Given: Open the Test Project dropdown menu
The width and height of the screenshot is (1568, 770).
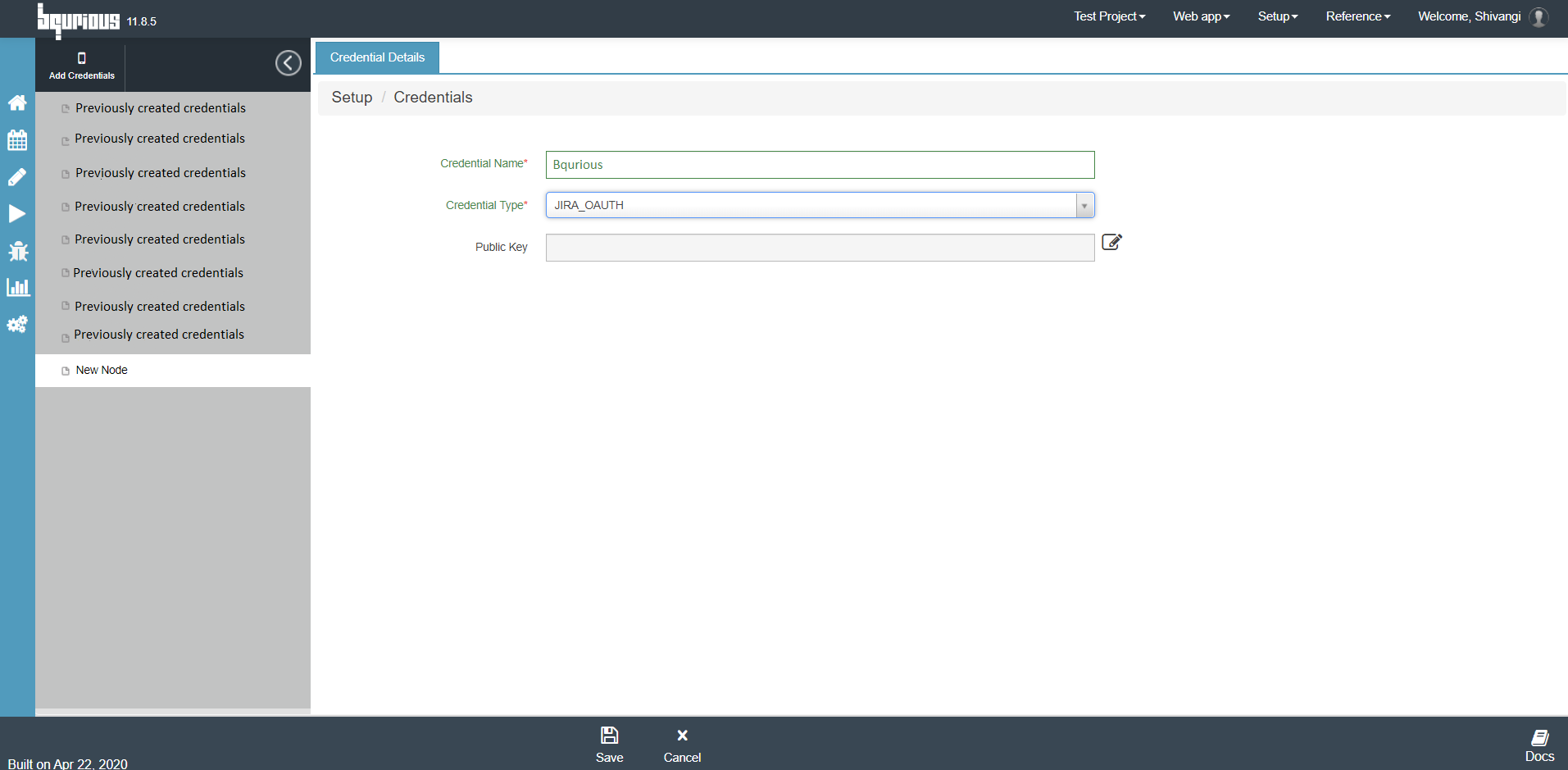Looking at the screenshot, I should (1110, 16).
